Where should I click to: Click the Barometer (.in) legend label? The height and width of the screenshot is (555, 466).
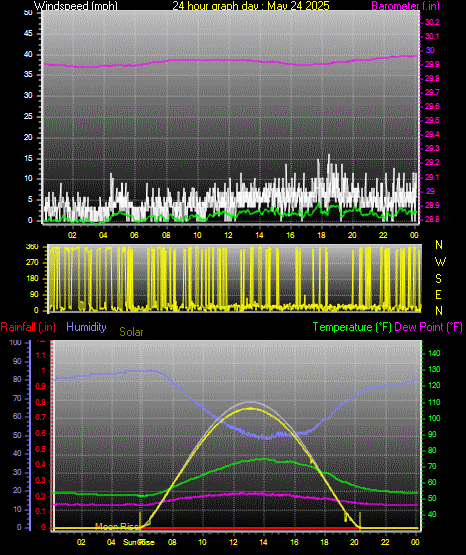point(405,5)
